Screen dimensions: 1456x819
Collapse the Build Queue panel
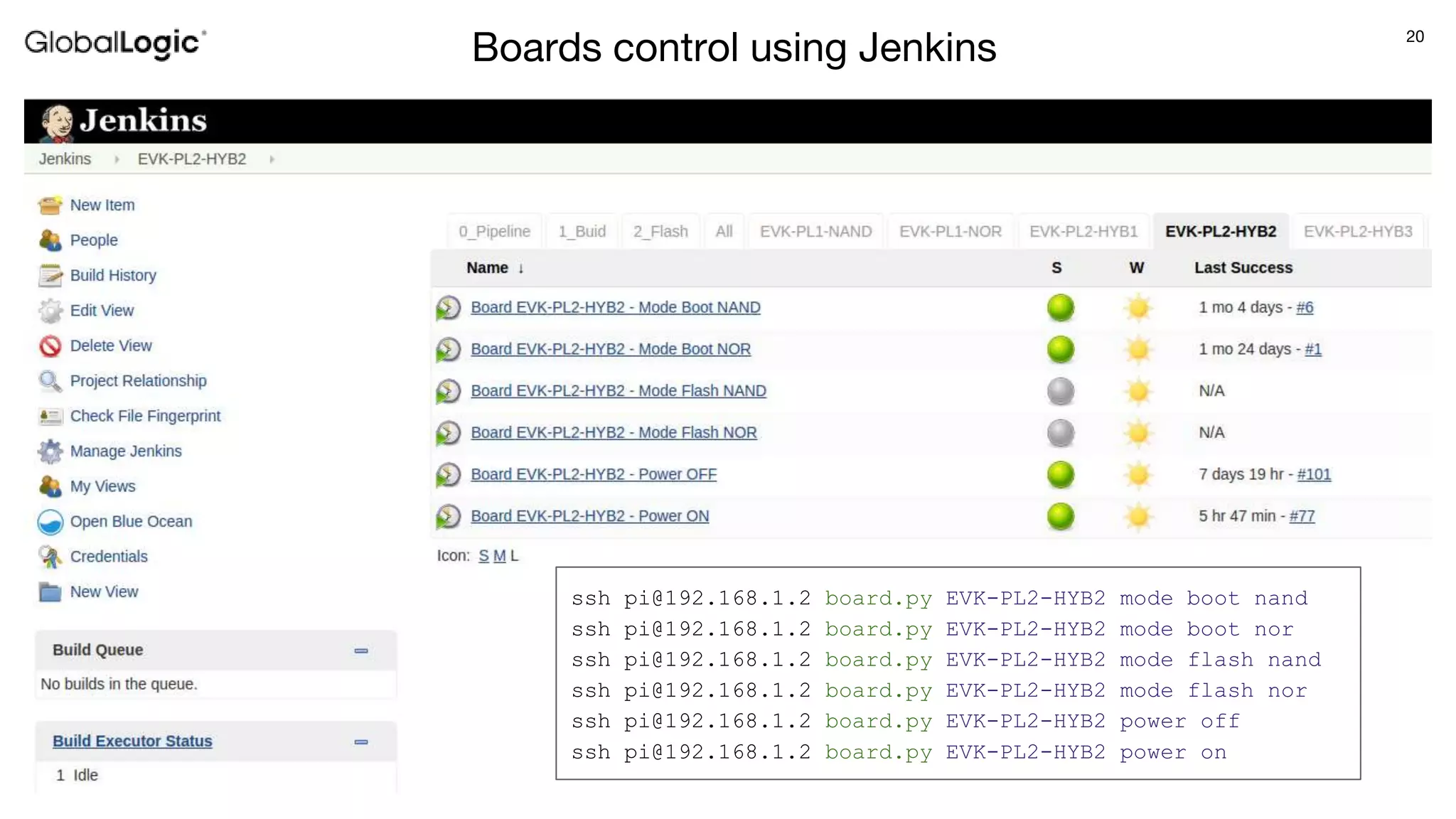tap(361, 651)
